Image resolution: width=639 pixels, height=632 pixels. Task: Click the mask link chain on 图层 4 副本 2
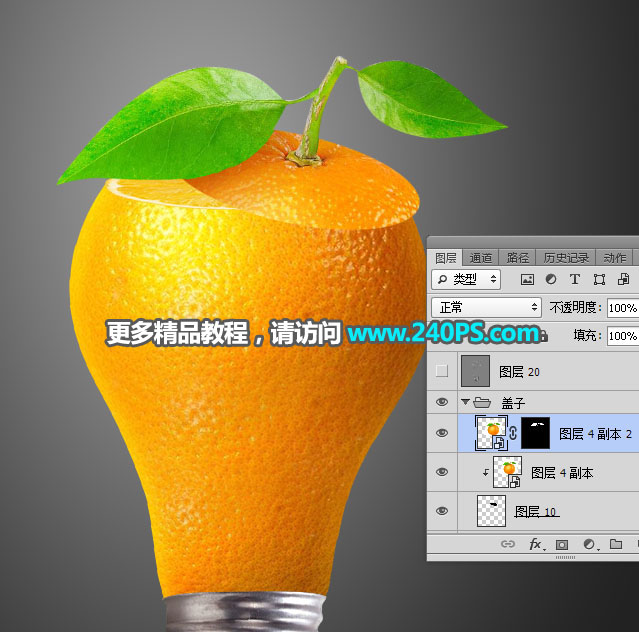coord(513,433)
